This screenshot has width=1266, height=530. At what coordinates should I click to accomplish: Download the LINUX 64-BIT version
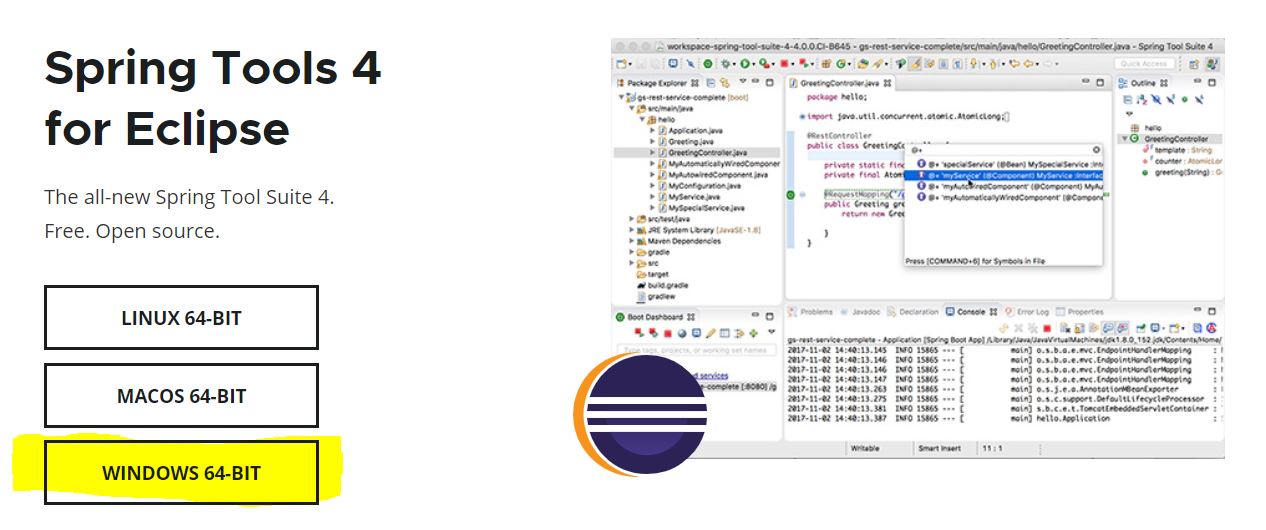point(181,318)
